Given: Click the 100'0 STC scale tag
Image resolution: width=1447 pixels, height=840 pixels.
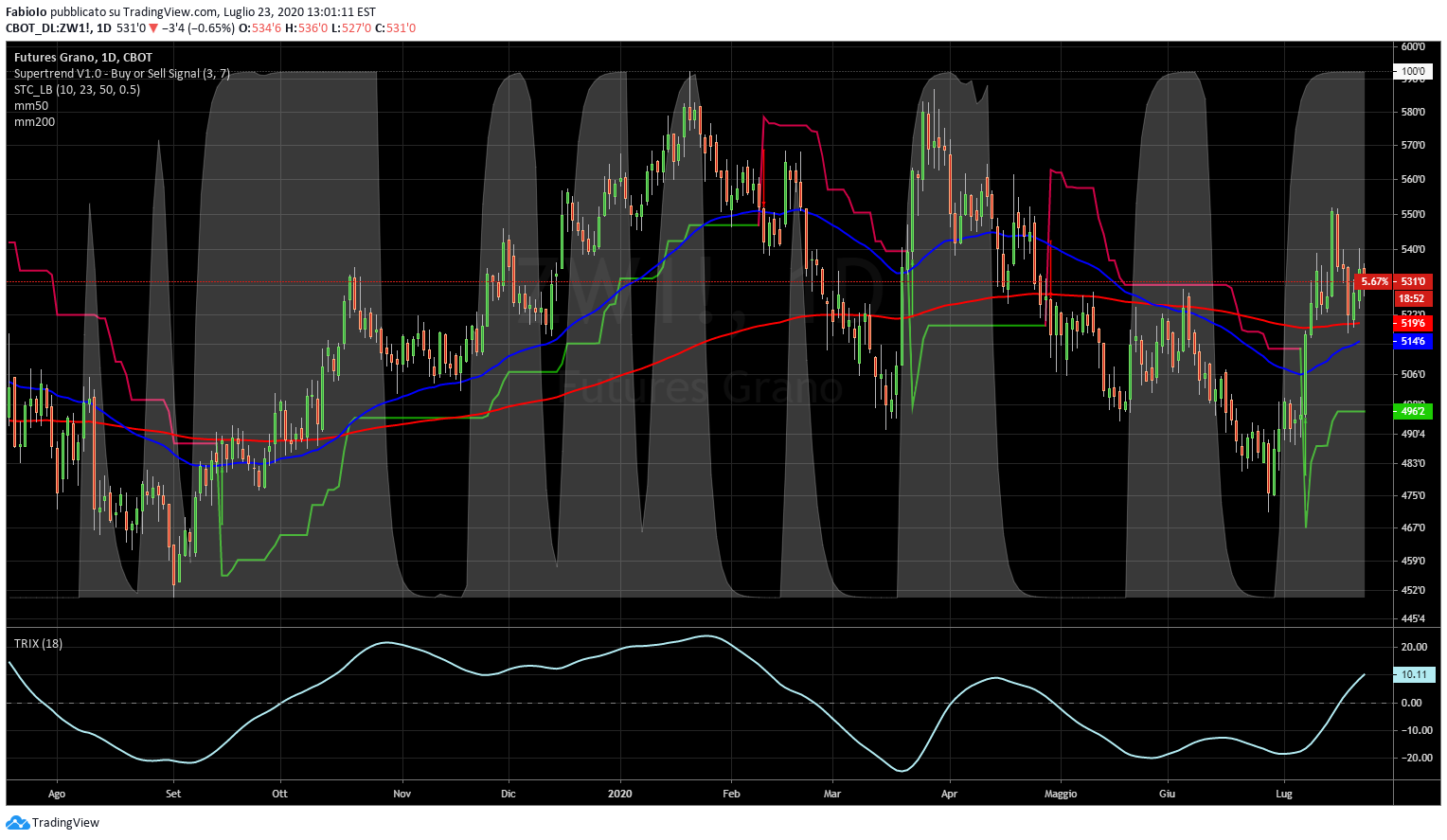Looking at the screenshot, I should [x=1413, y=72].
